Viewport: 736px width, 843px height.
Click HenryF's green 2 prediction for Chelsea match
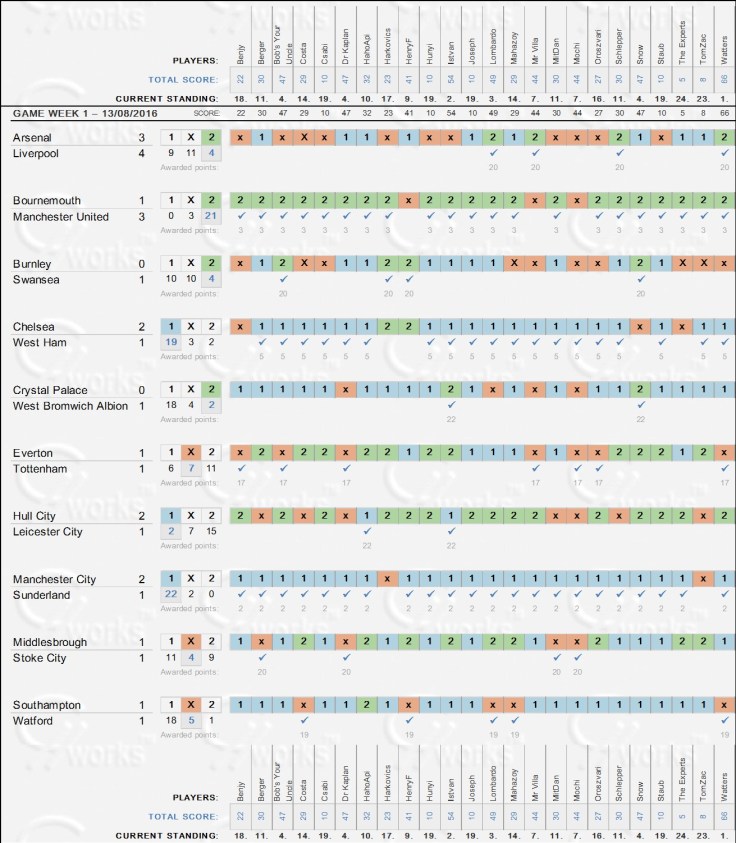[x=409, y=326]
